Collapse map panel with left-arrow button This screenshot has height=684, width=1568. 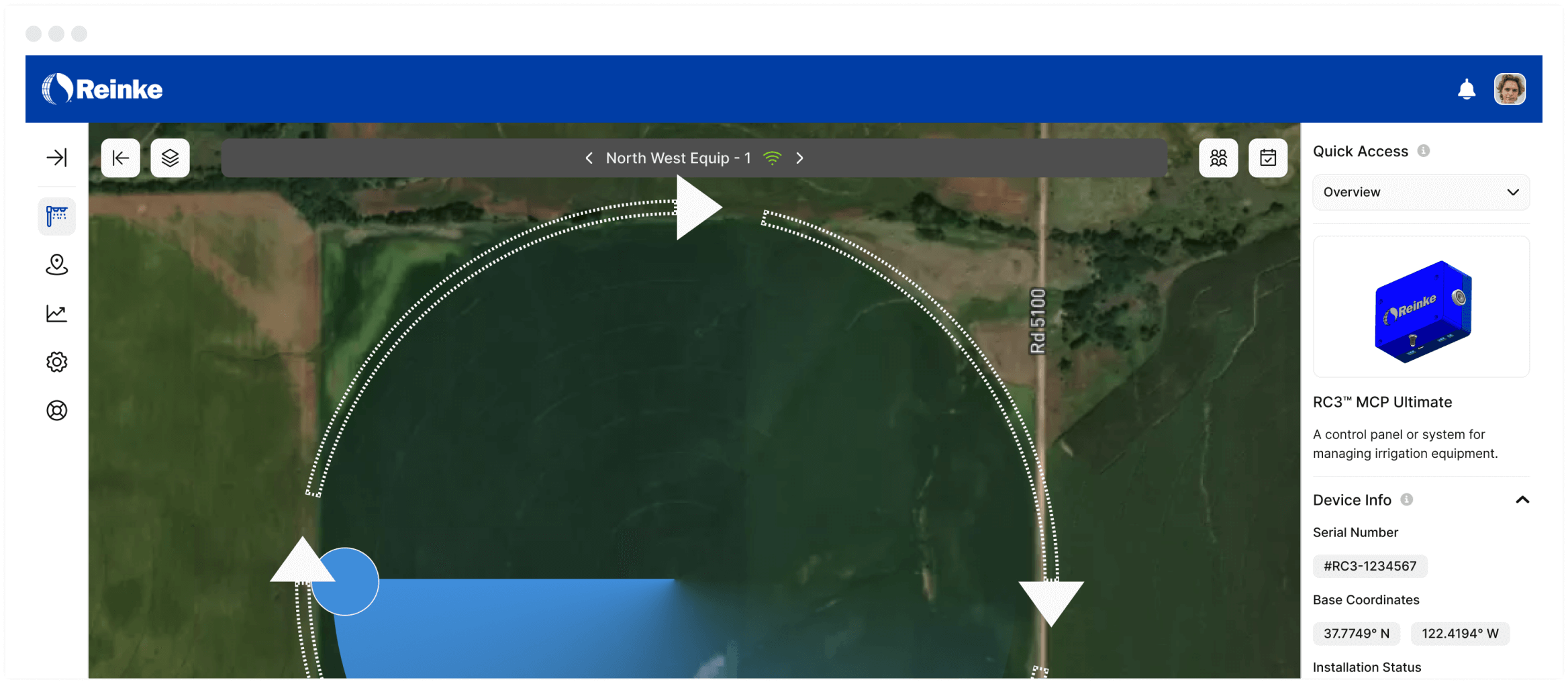point(121,158)
